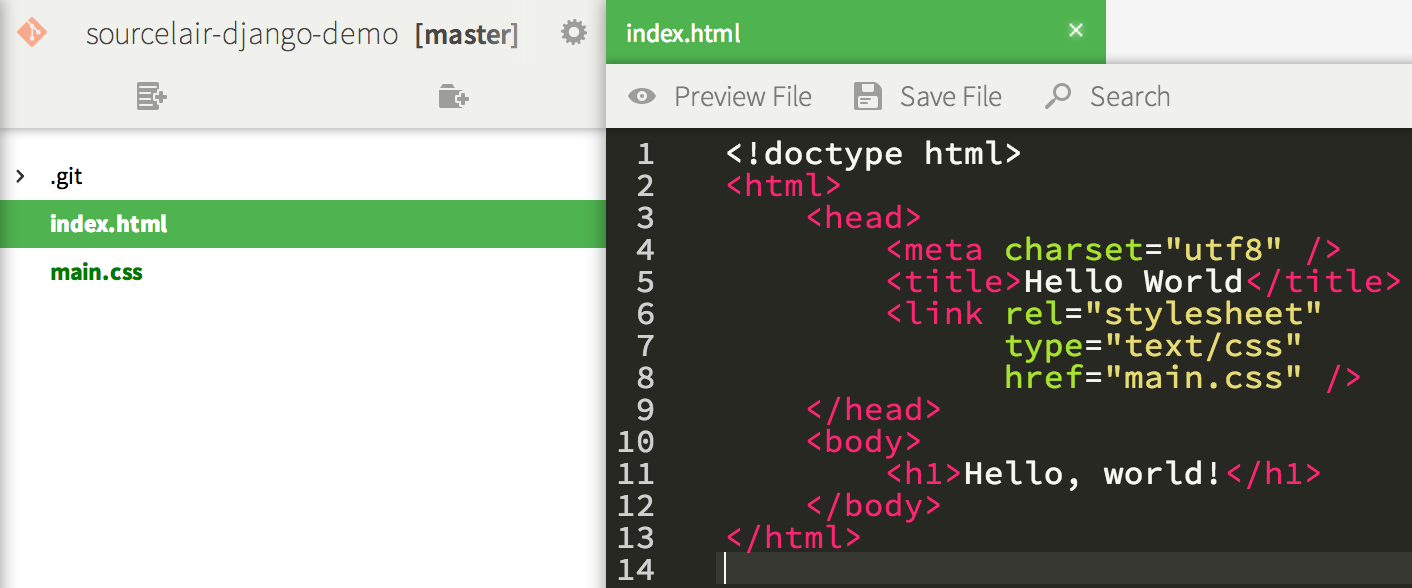Screen dimensions: 1412x588
Task: Click the Save File floppy disk icon
Action: pos(867,97)
